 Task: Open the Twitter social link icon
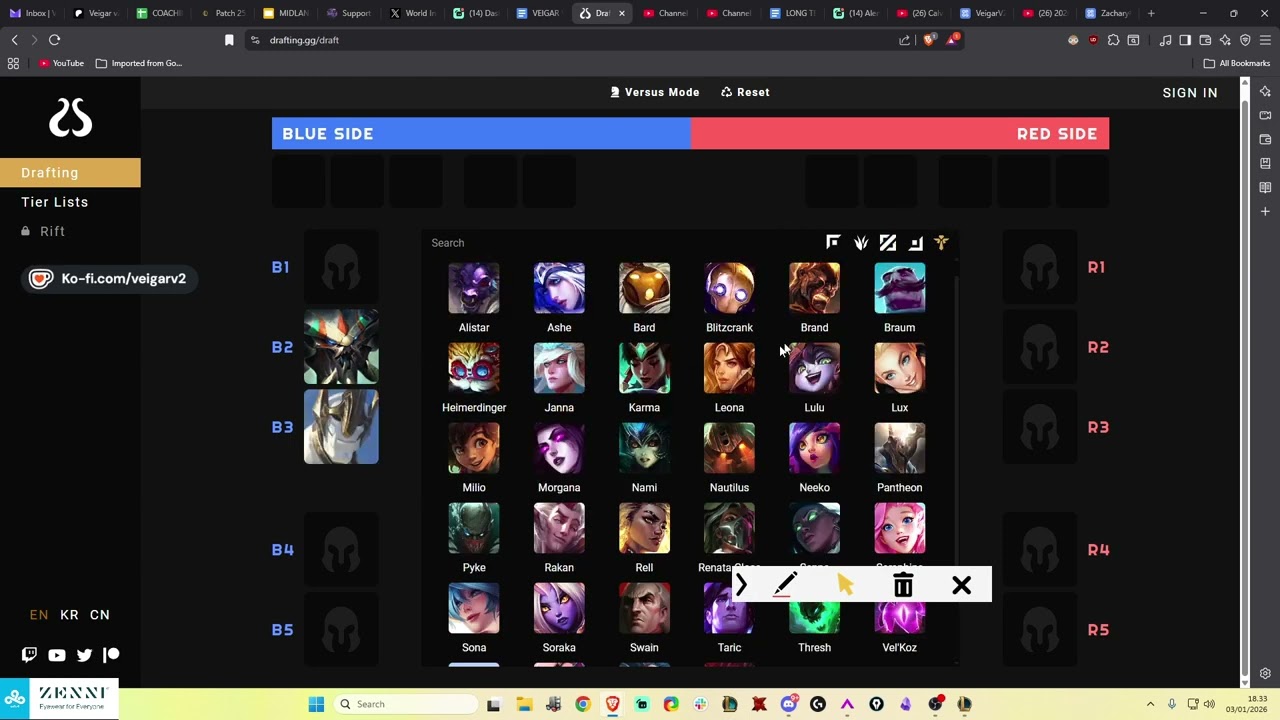84,655
